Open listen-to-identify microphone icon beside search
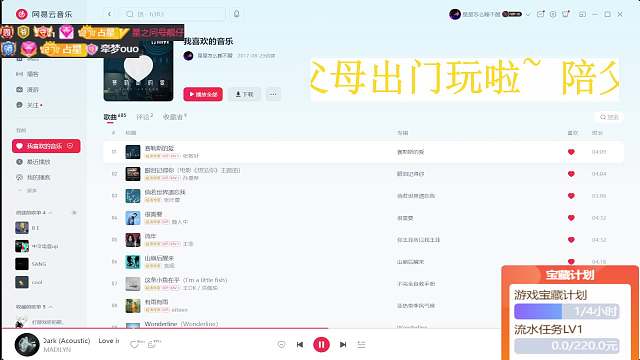 (x=236, y=14)
